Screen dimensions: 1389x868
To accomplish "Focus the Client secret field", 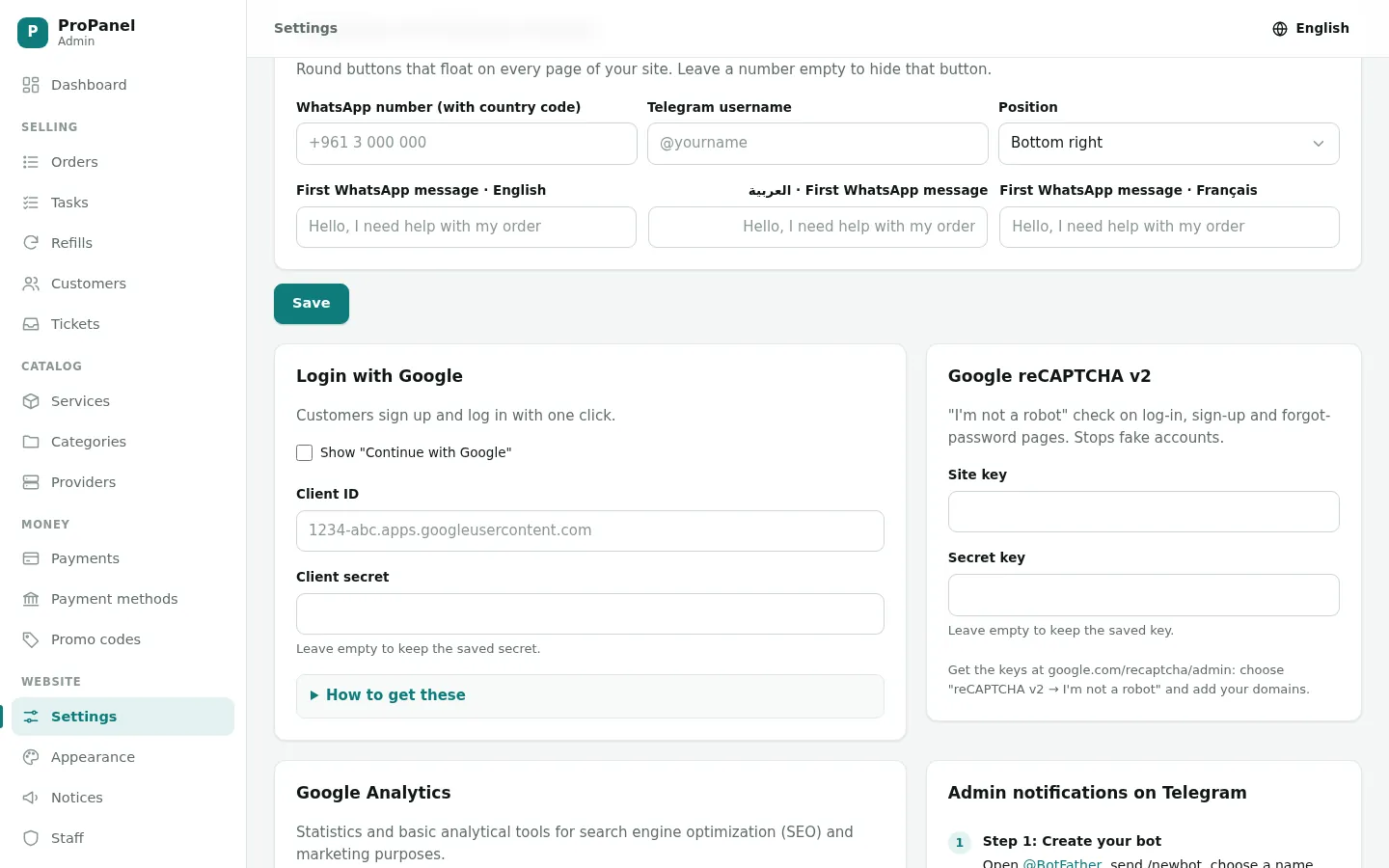I will (590, 614).
